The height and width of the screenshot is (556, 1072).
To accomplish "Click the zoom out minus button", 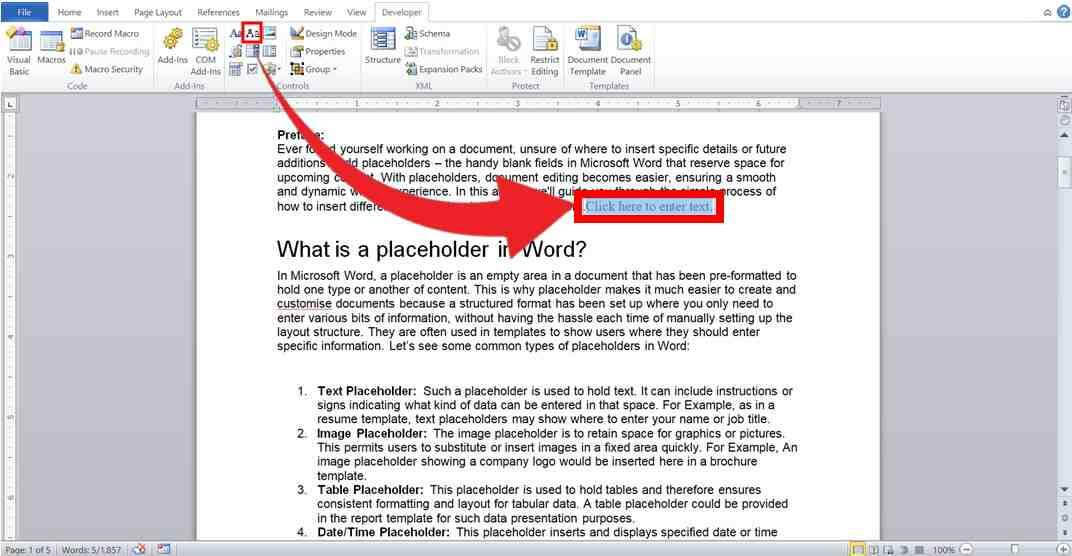I will click(966, 549).
